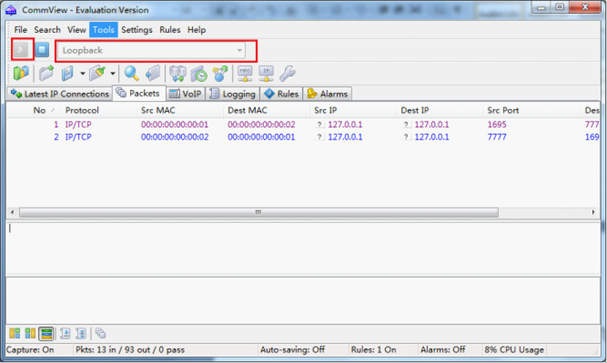Sort by the Src MAC column header
Viewport: 607px width, 363px height.
pos(158,110)
